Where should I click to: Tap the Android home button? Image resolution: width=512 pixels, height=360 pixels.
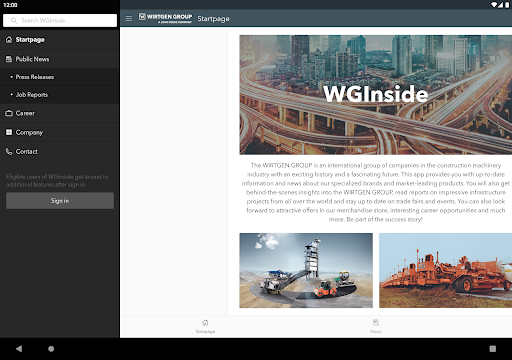click(x=51, y=349)
